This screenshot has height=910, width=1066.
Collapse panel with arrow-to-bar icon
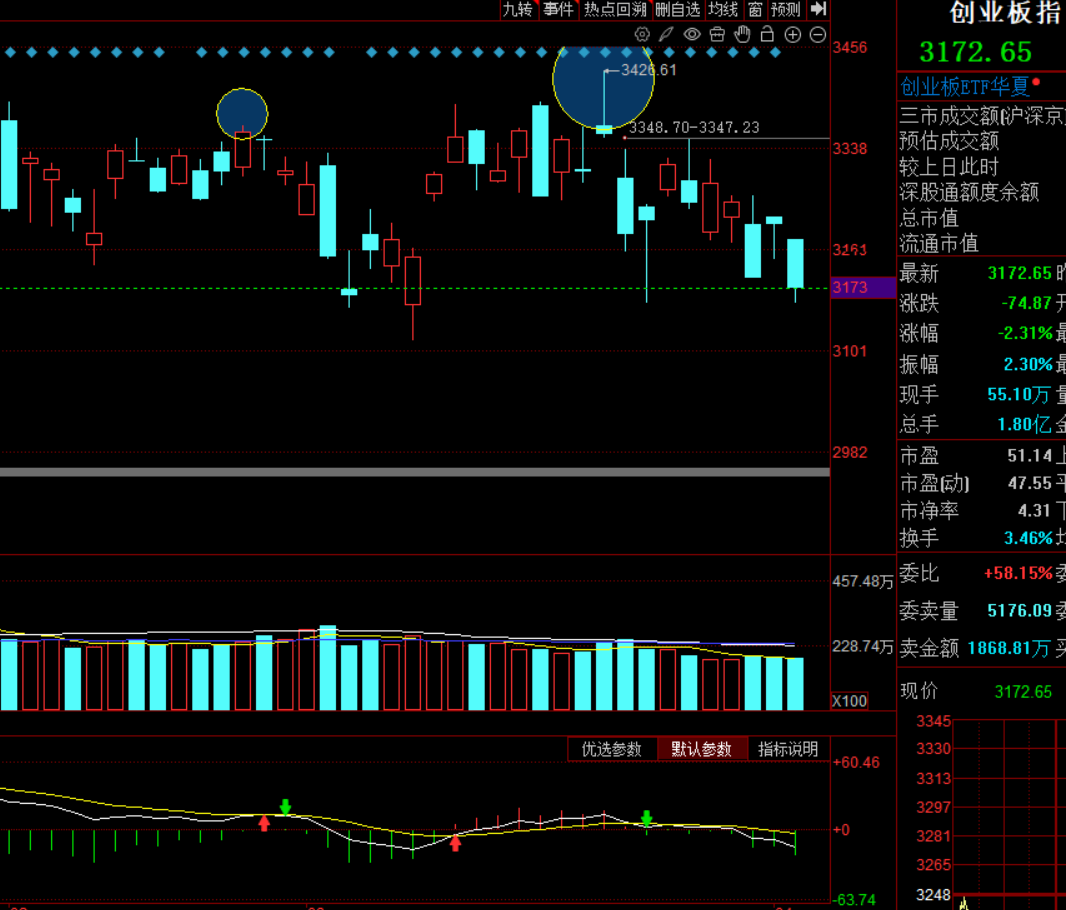tap(819, 9)
